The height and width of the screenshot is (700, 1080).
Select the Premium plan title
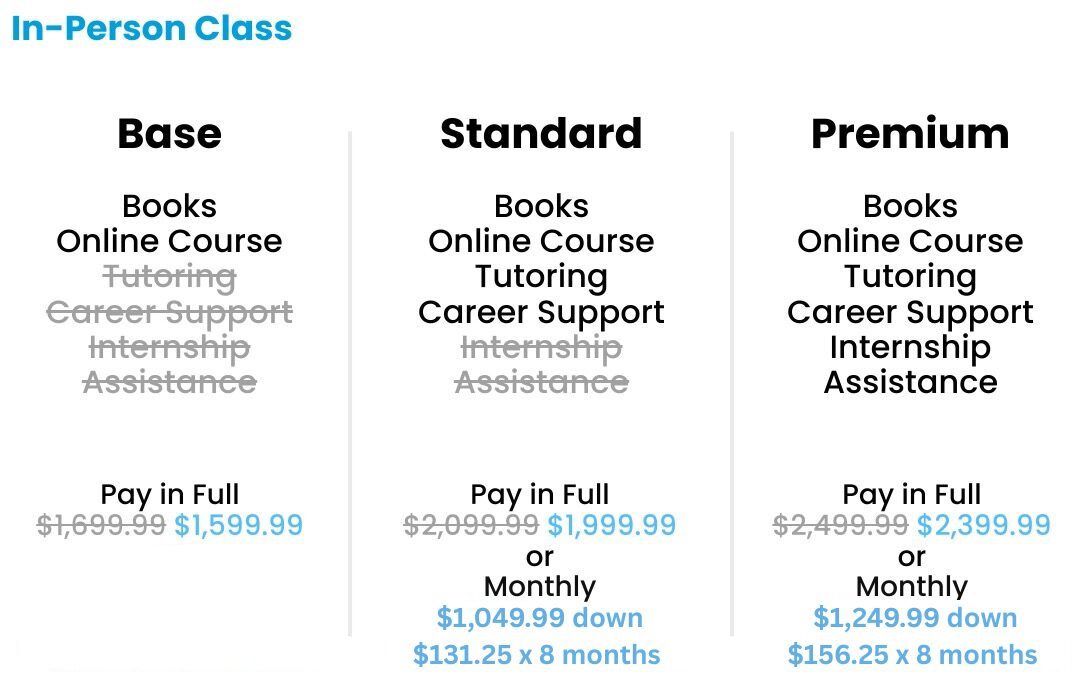click(910, 134)
